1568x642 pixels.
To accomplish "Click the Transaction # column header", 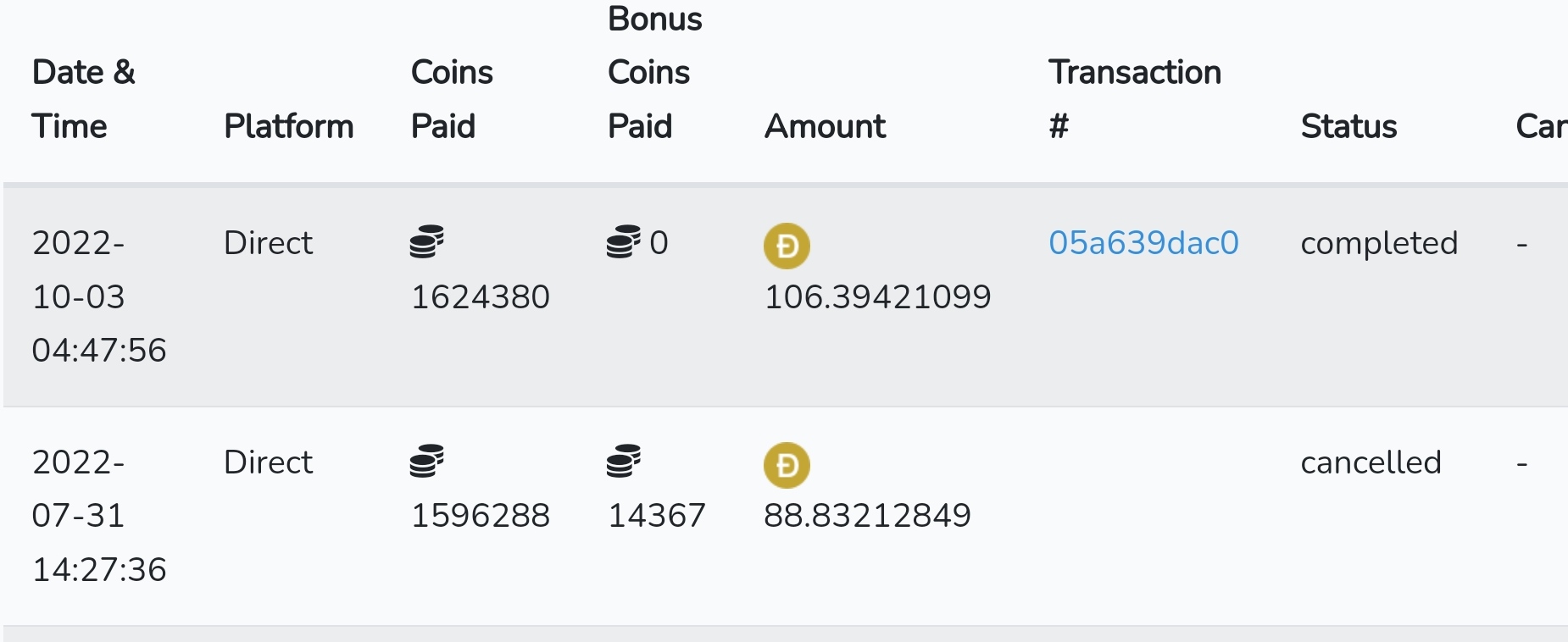I will coord(1135,99).
